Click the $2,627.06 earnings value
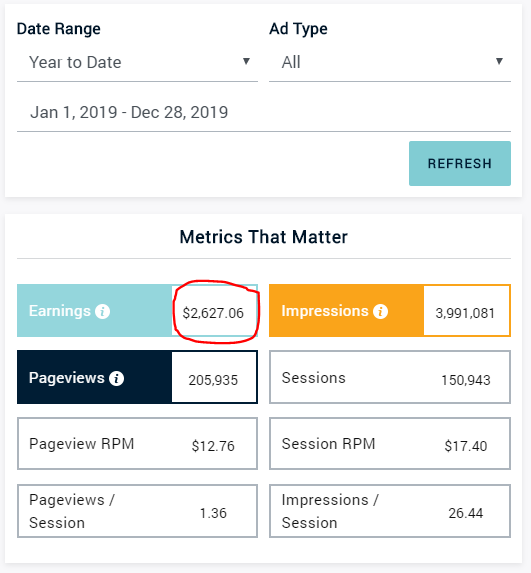Viewport: 531px width, 573px height. pos(213,313)
